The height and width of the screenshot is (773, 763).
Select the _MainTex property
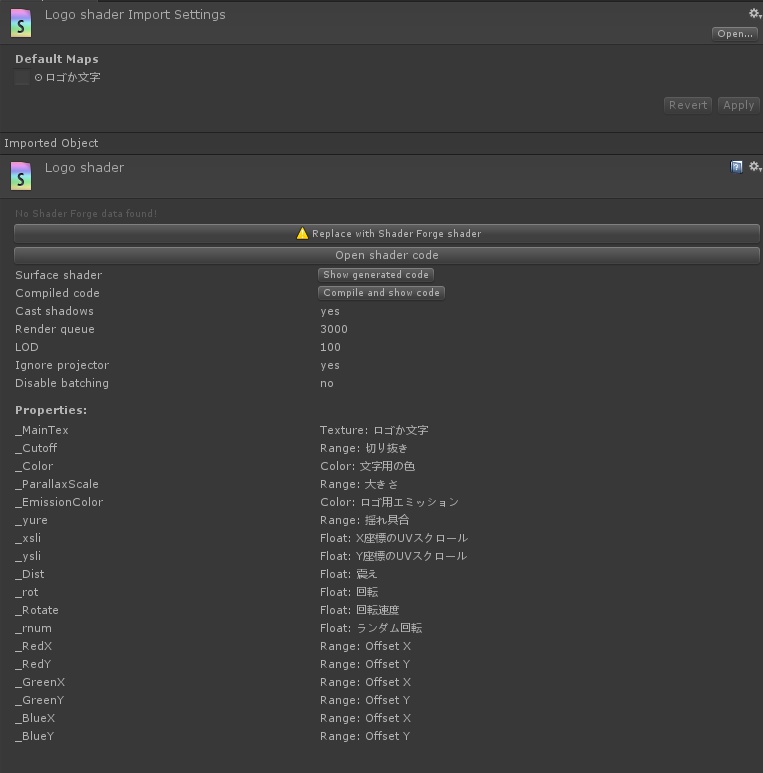coord(42,430)
